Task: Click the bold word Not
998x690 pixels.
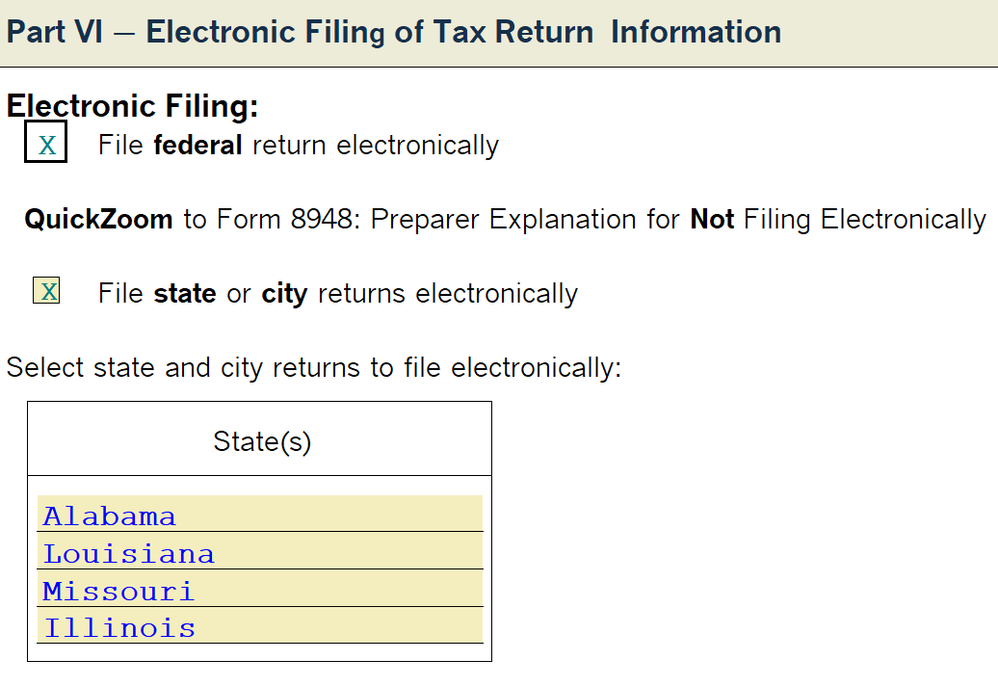Action: pos(712,219)
